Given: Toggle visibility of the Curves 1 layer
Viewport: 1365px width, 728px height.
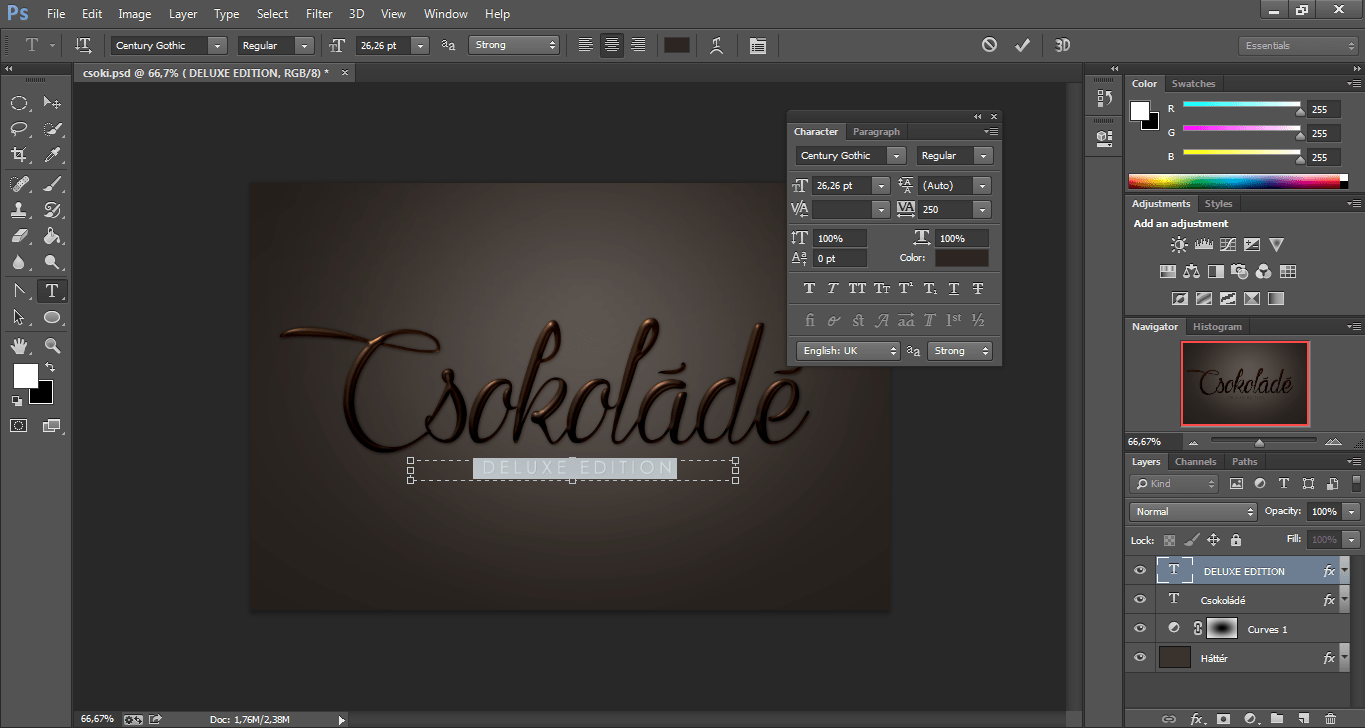Looking at the screenshot, I should [1140, 629].
